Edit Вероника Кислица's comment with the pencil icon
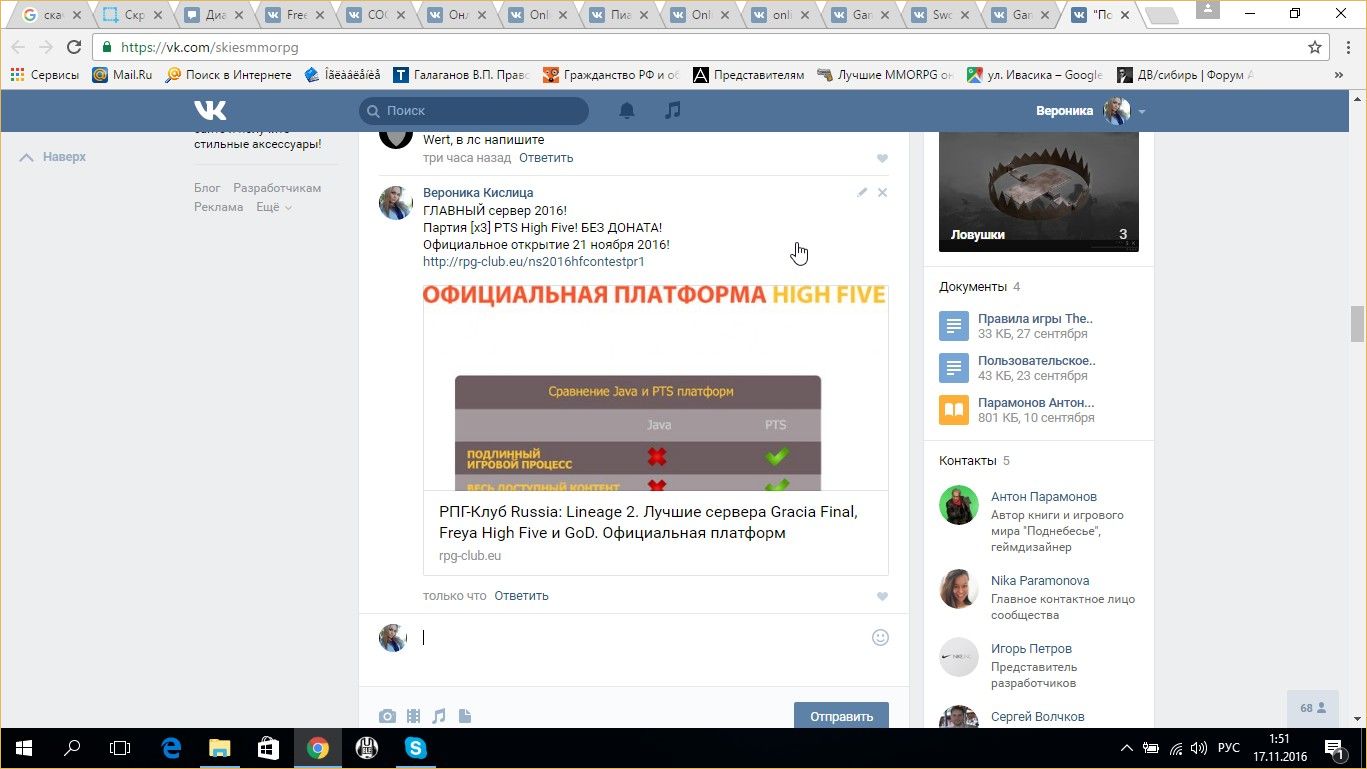Image resolution: width=1367 pixels, height=769 pixels. coord(862,192)
